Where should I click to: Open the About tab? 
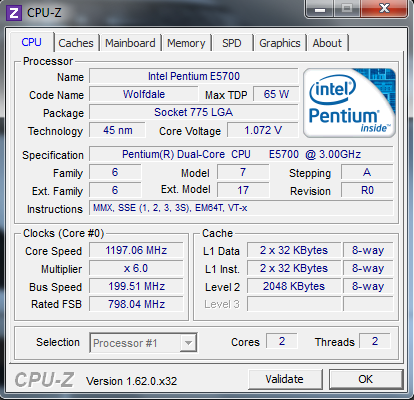click(327, 43)
